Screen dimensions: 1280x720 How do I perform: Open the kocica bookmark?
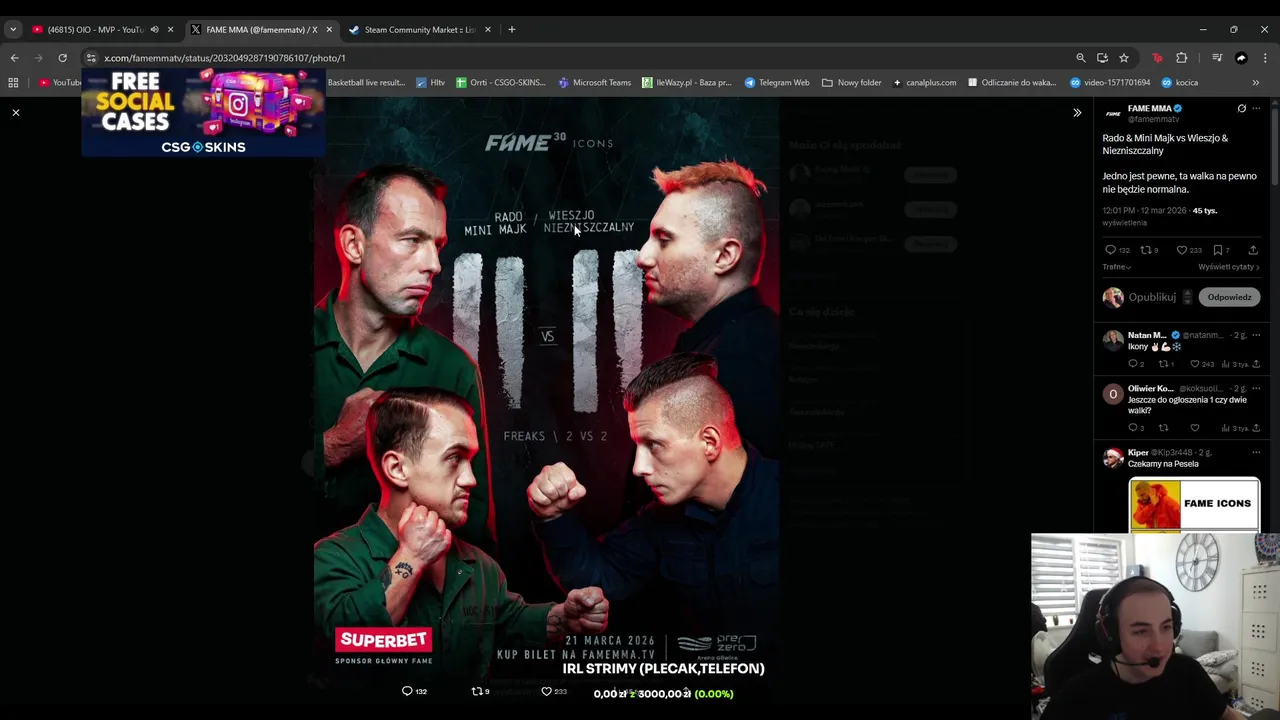pos(1180,83)
